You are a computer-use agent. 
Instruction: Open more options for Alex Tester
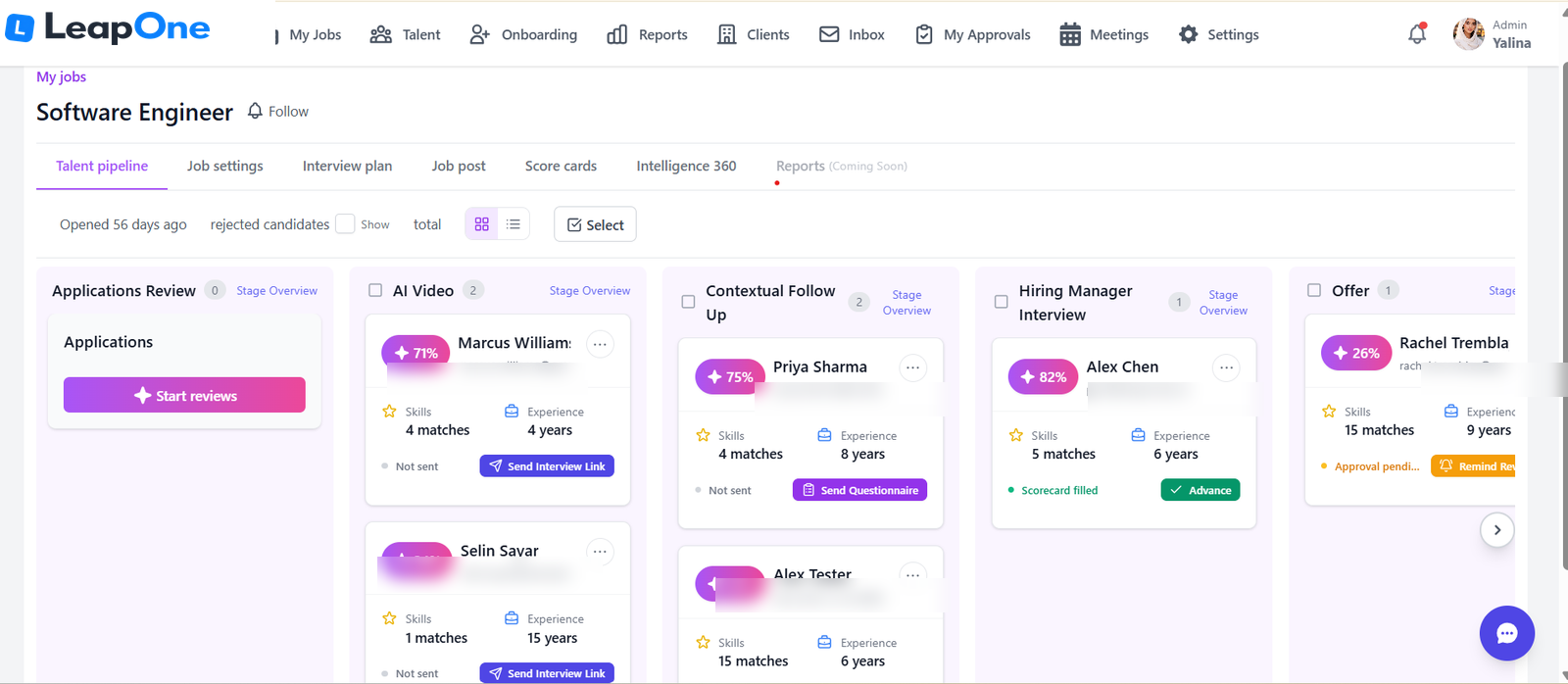click(x=912, y=575)
